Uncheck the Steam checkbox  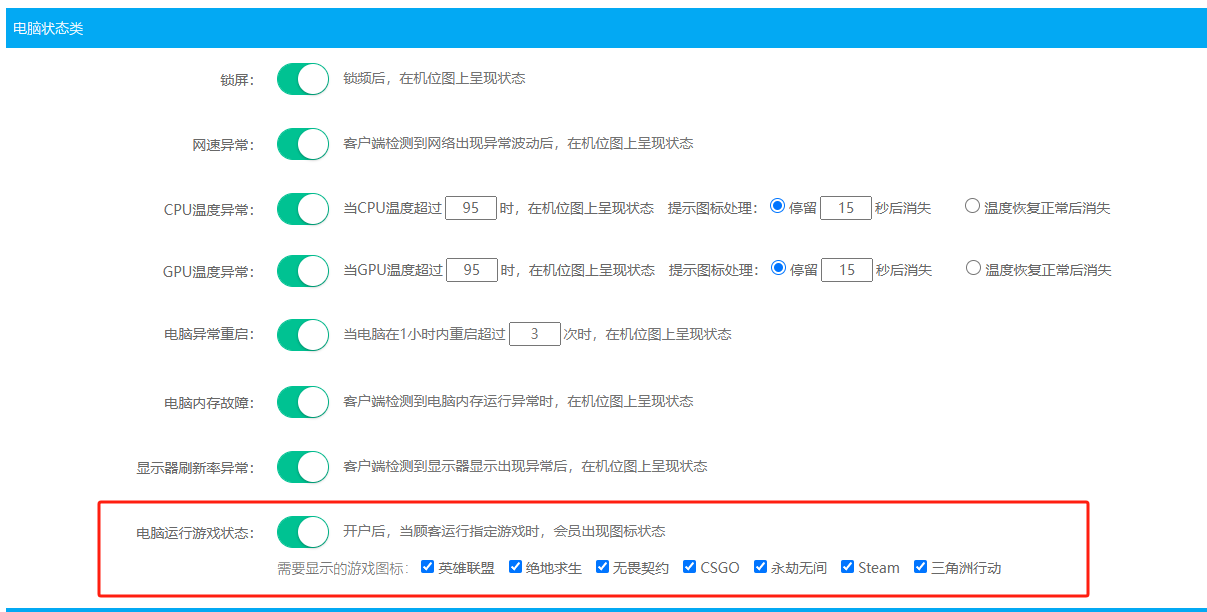pyautogui.click(x=848, y=567)
